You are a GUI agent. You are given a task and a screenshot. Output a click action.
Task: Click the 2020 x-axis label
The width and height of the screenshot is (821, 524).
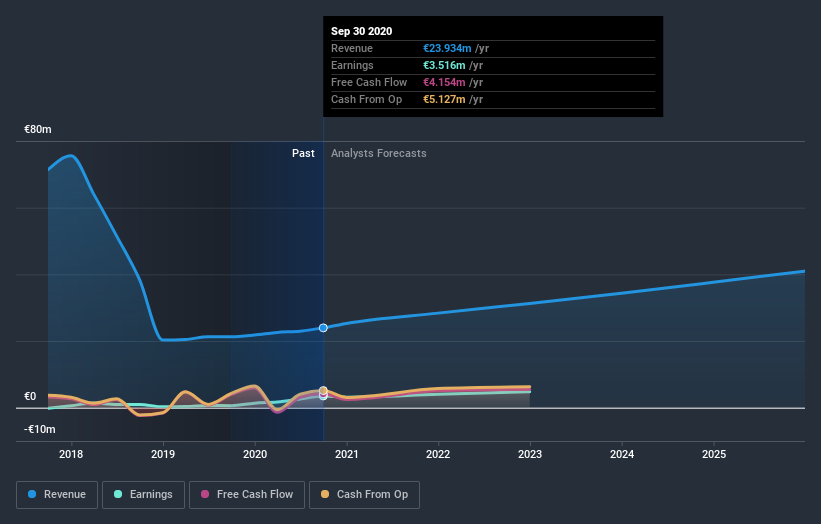tap(255, 454)
